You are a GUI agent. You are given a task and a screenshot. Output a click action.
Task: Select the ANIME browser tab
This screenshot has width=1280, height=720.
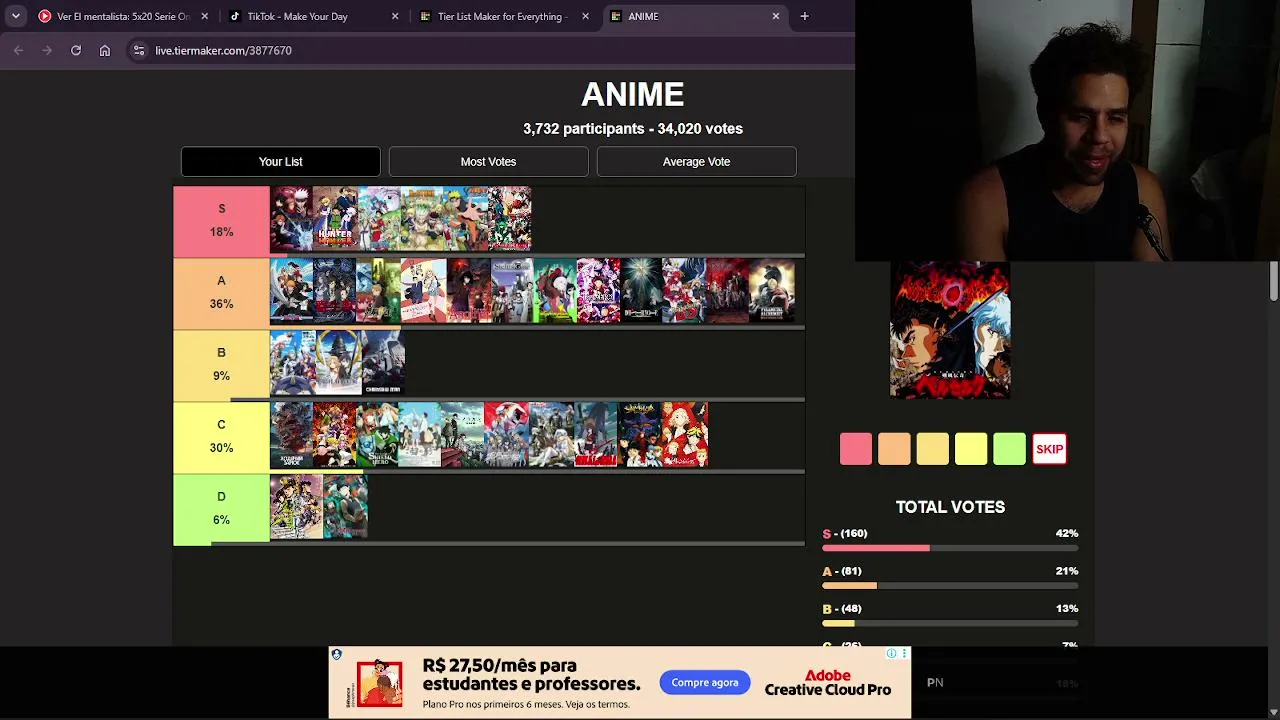click(x=695, y=16)
